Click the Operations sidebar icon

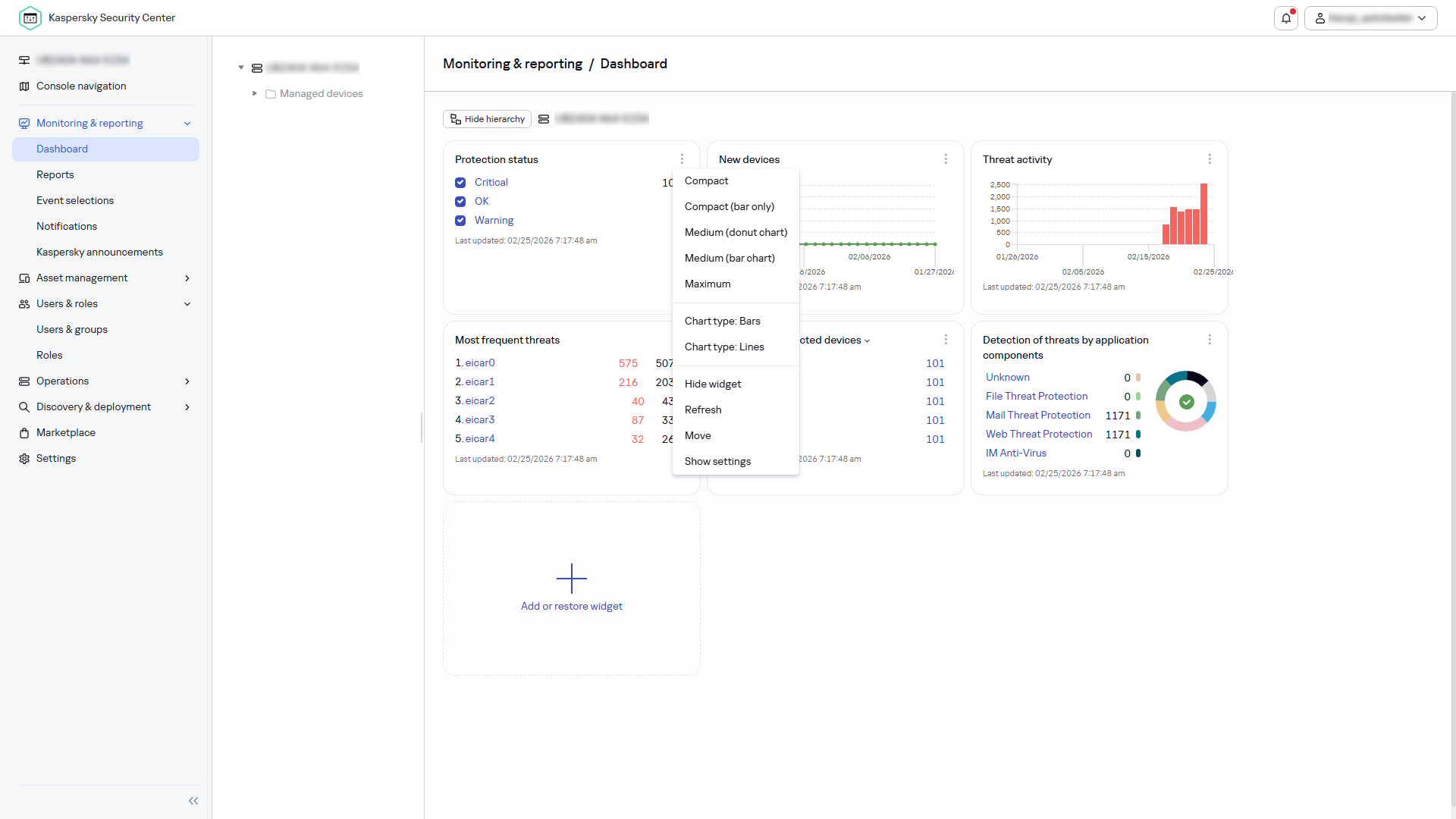tap(24, 381)
